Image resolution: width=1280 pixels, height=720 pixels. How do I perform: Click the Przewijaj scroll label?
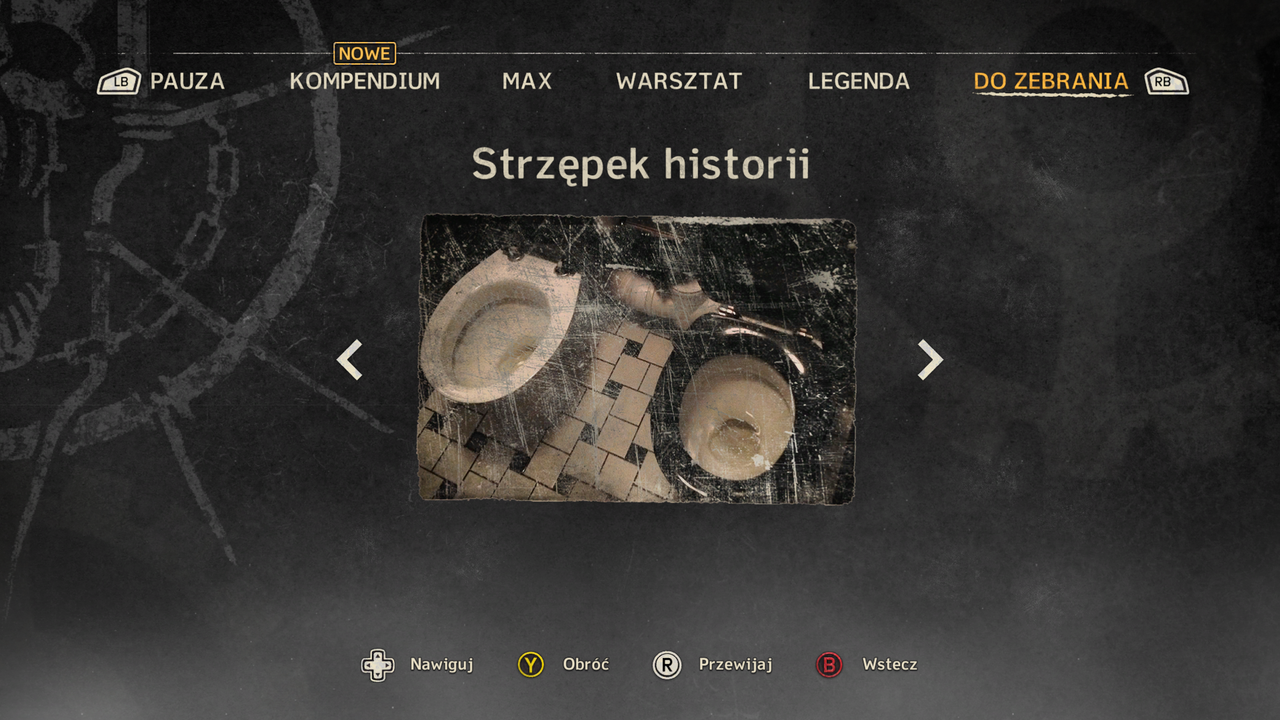click(736, 665)
